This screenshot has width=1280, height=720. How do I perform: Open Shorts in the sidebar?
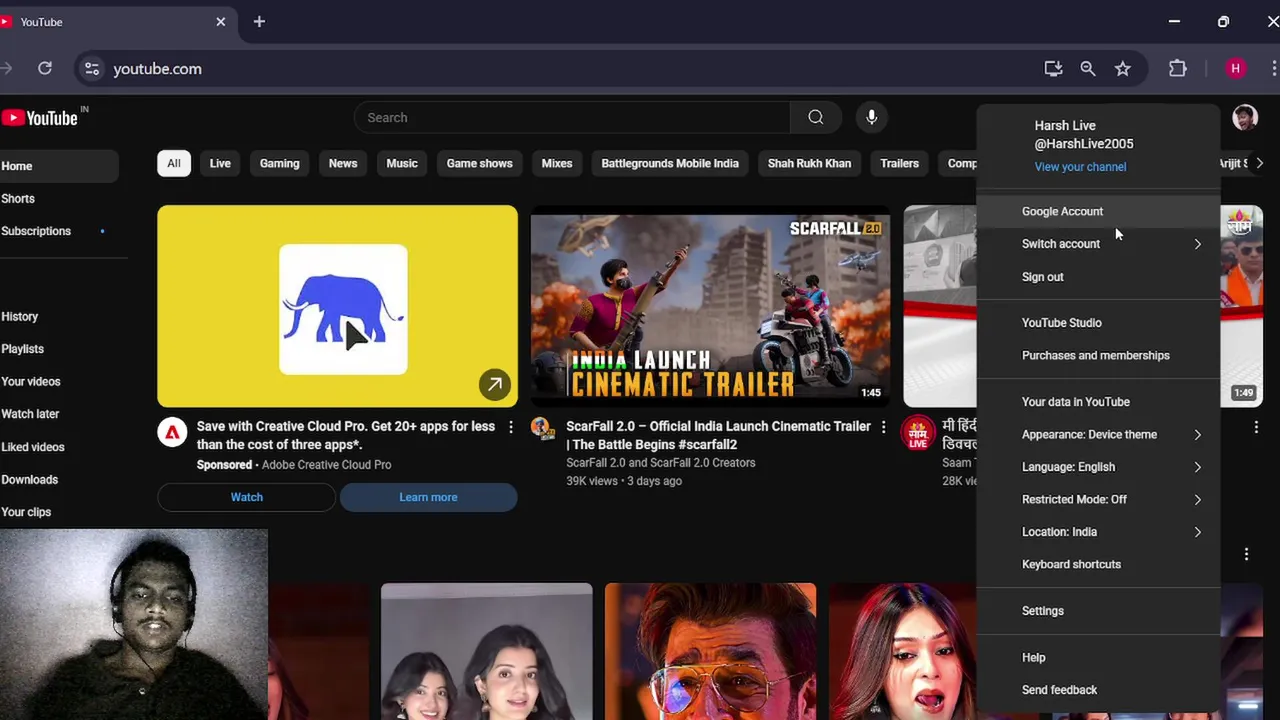pyautogui.click(x=59, y=199)
